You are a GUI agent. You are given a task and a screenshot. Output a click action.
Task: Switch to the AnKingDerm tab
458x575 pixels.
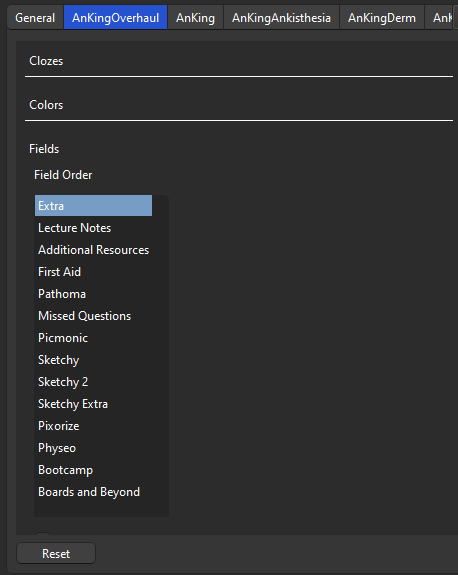click(x=382, y=18)
